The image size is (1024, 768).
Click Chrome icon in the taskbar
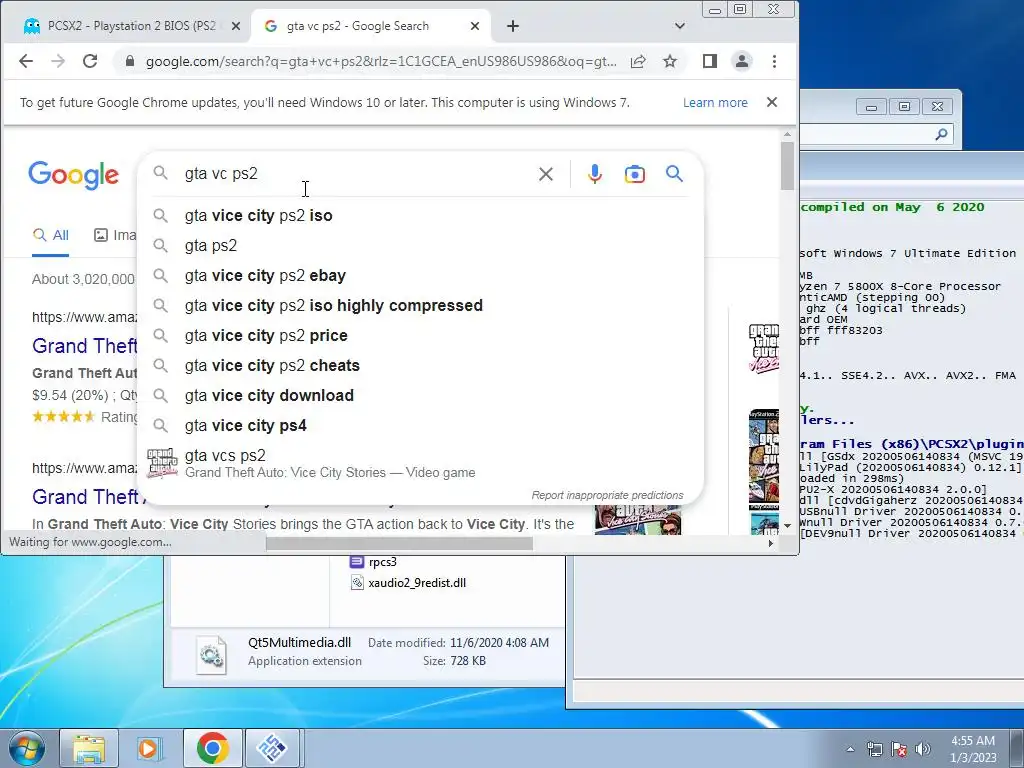(212, 748)
